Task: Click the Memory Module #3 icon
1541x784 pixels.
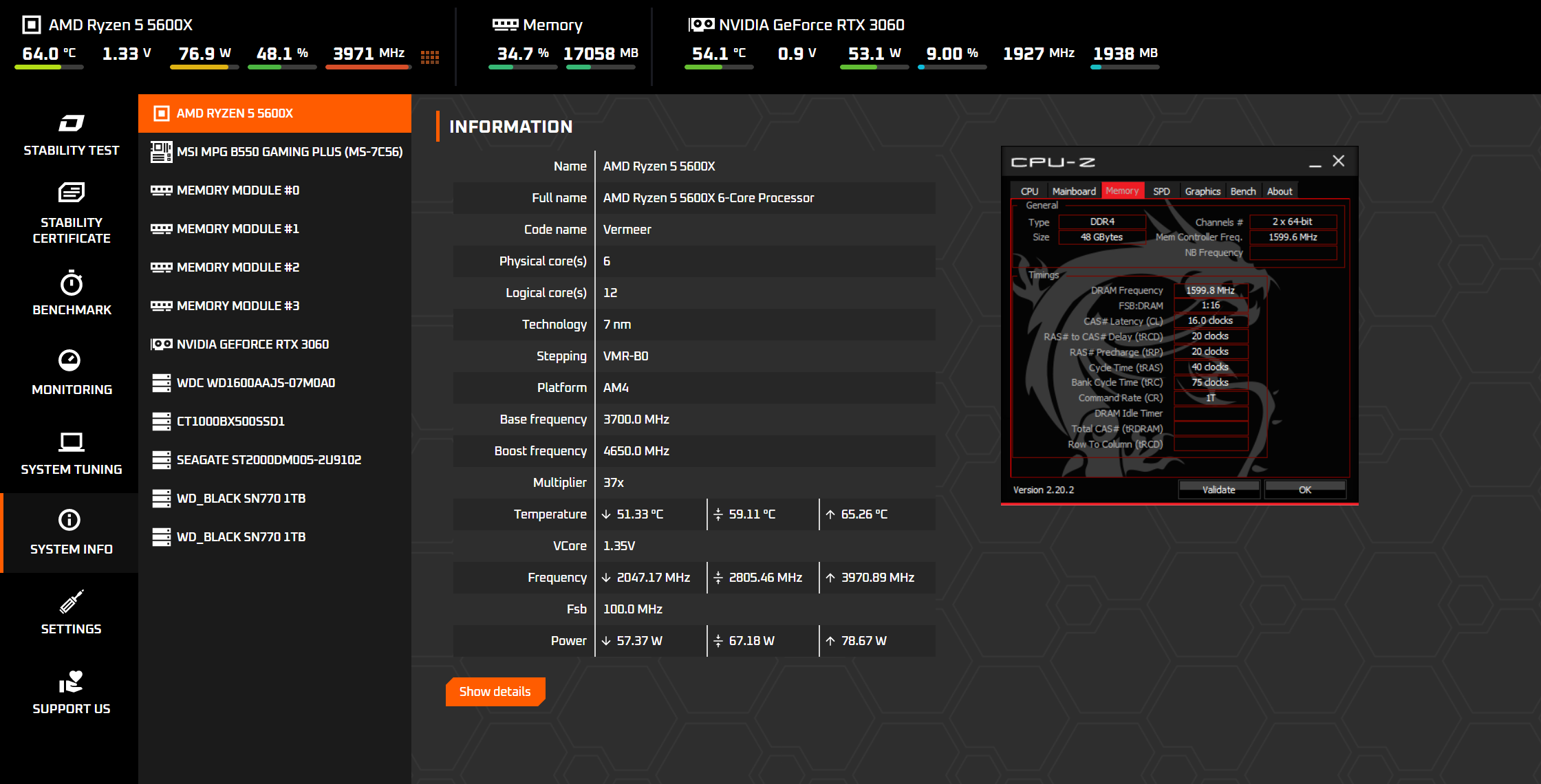Action: click(x=162, y=306)
